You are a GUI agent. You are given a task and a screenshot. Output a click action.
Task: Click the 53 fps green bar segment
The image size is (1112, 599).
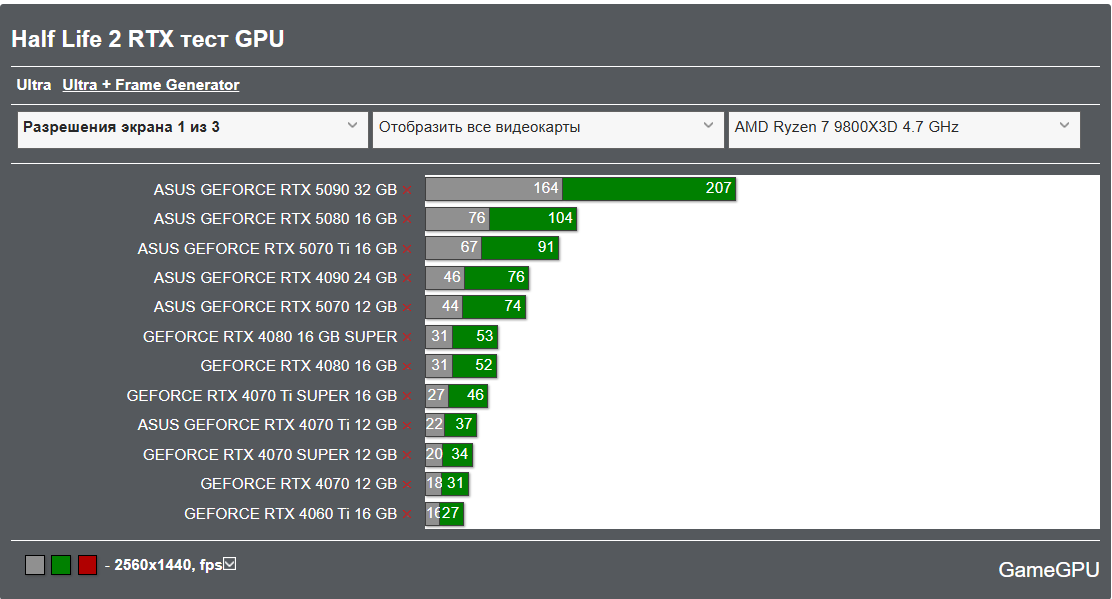pyautogui.click(x=475, y=336)
